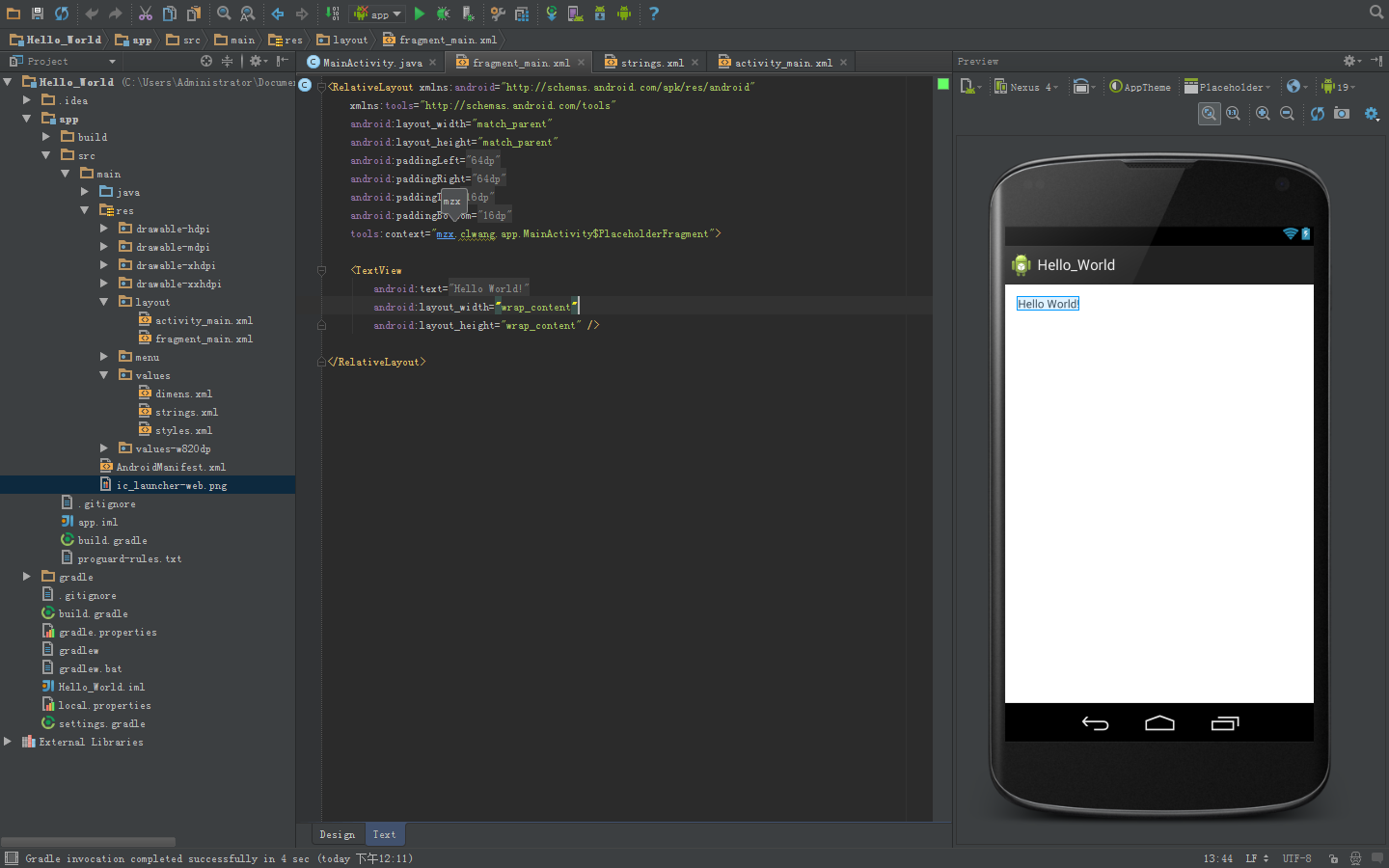This screenshot has height=868, width=1389.
Task: Run the app with green play button
Action: (x=419, y=14)
